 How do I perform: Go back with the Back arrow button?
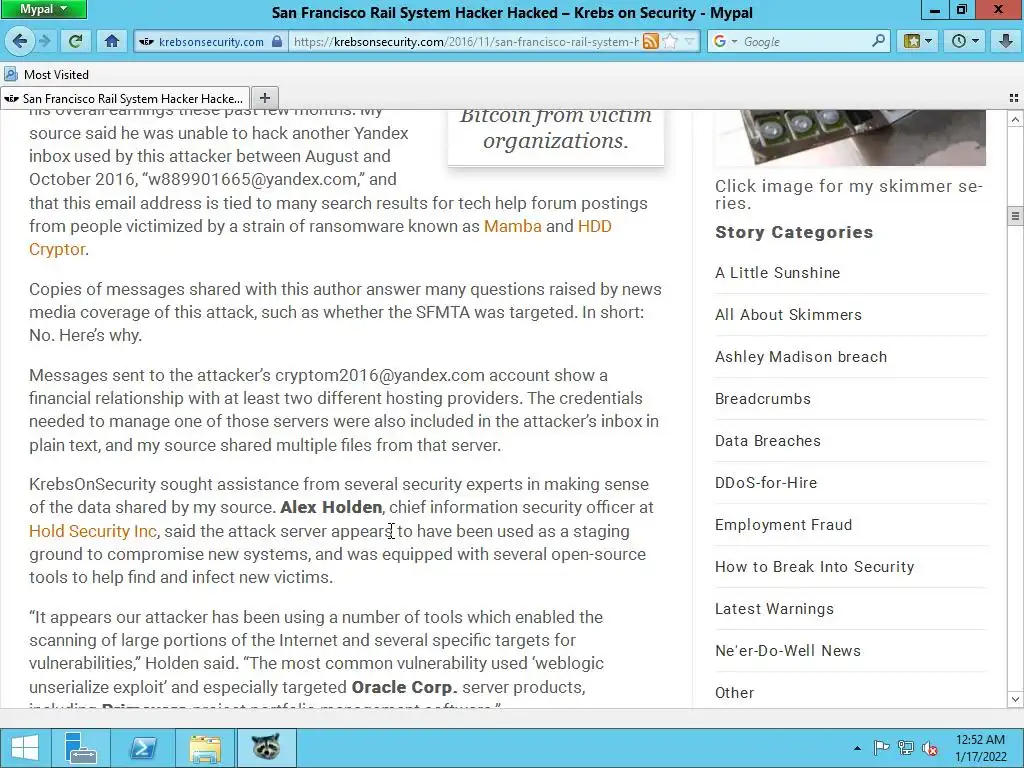pos(20,41)
